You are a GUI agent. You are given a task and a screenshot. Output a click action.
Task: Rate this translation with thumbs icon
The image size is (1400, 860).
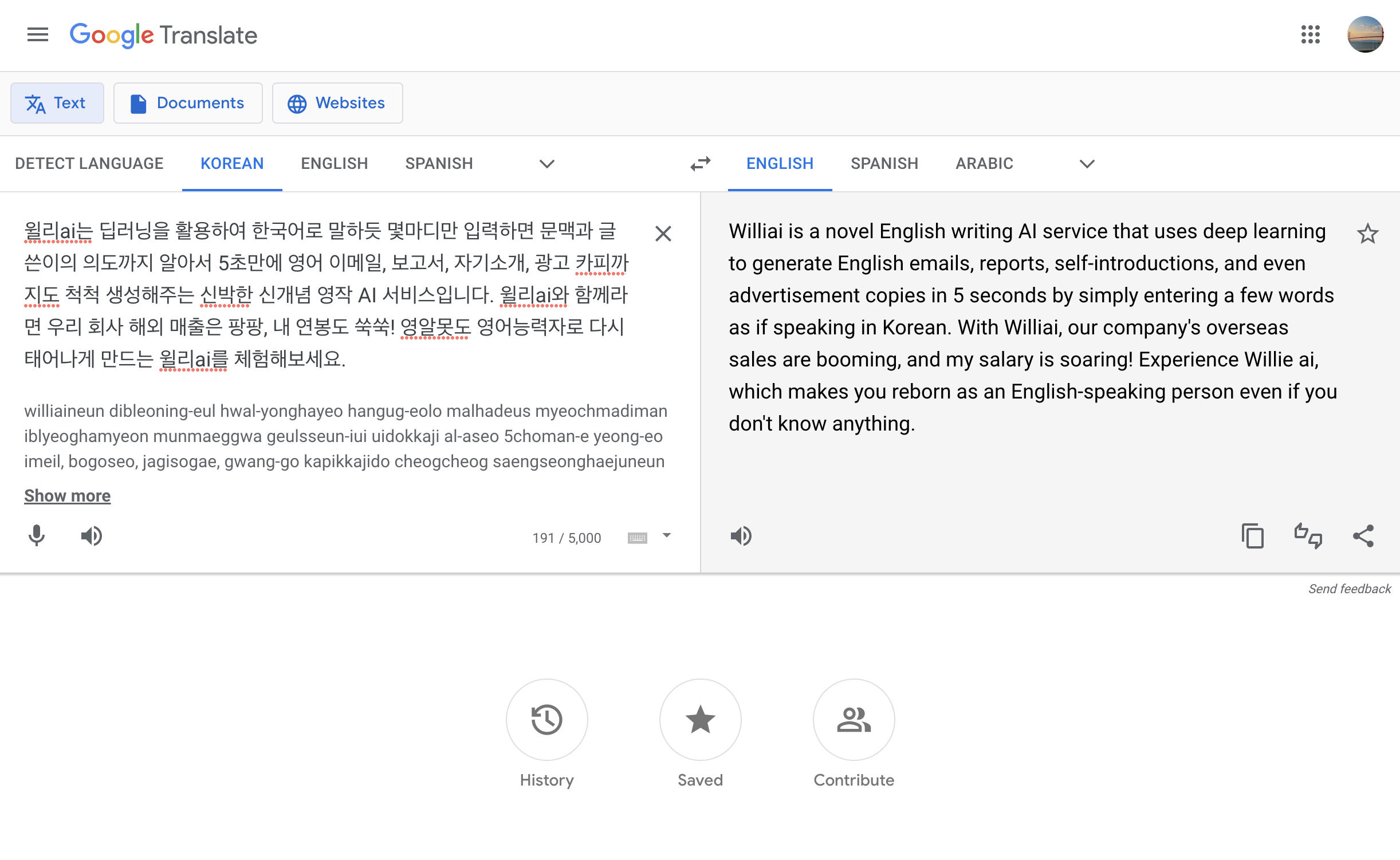point(1308,536)
